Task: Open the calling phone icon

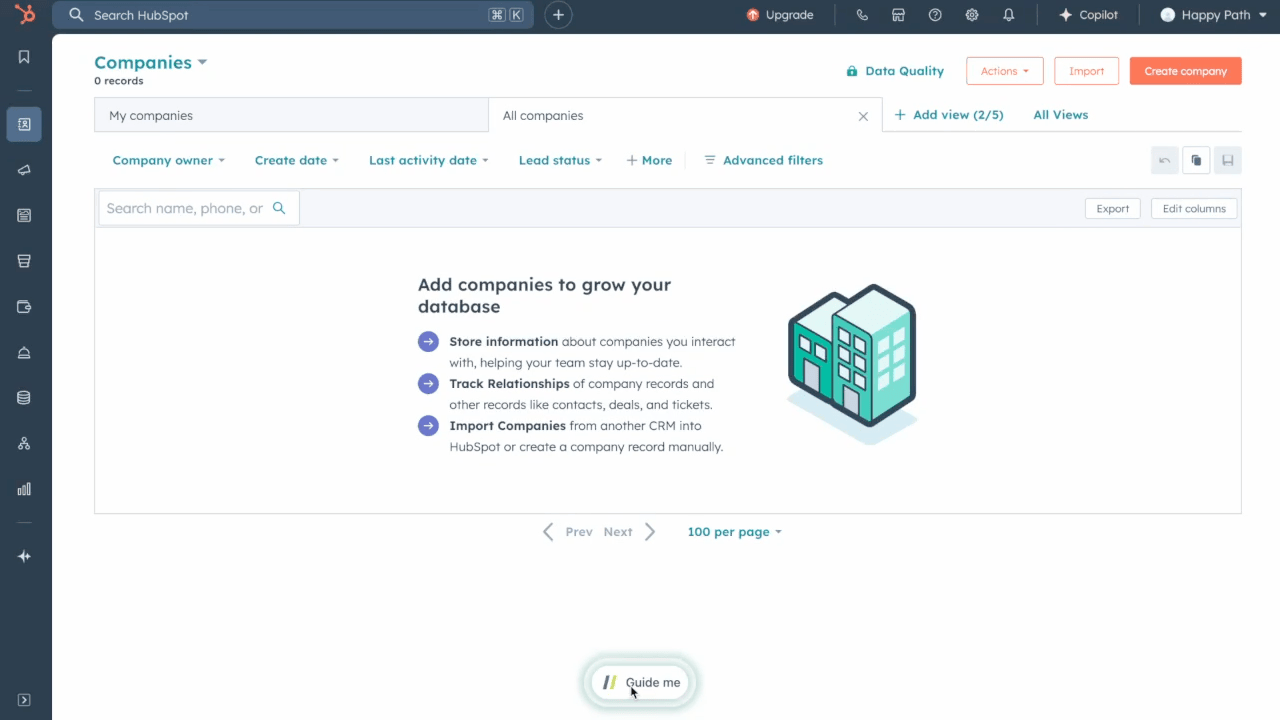Action: point(862,15)
